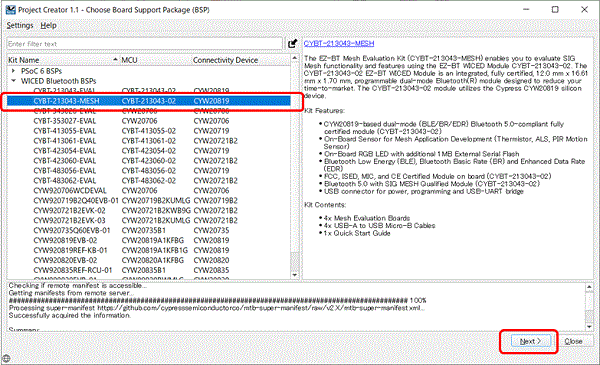
Task: Click the 'Successfully acquired the information' log line
Action: [70, 315]
